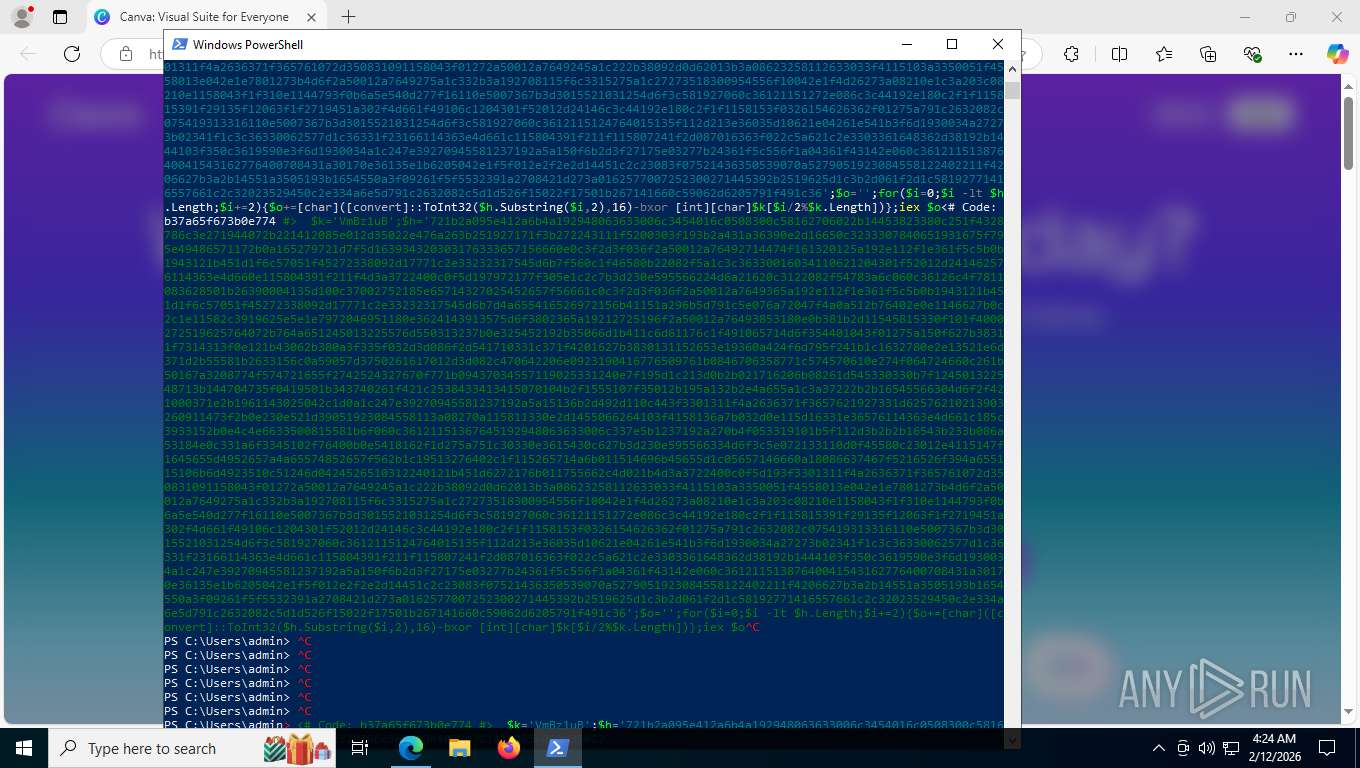Restore down the Edge window
This screenshot has height=768, width=1360.
[x=1291, y=17]
